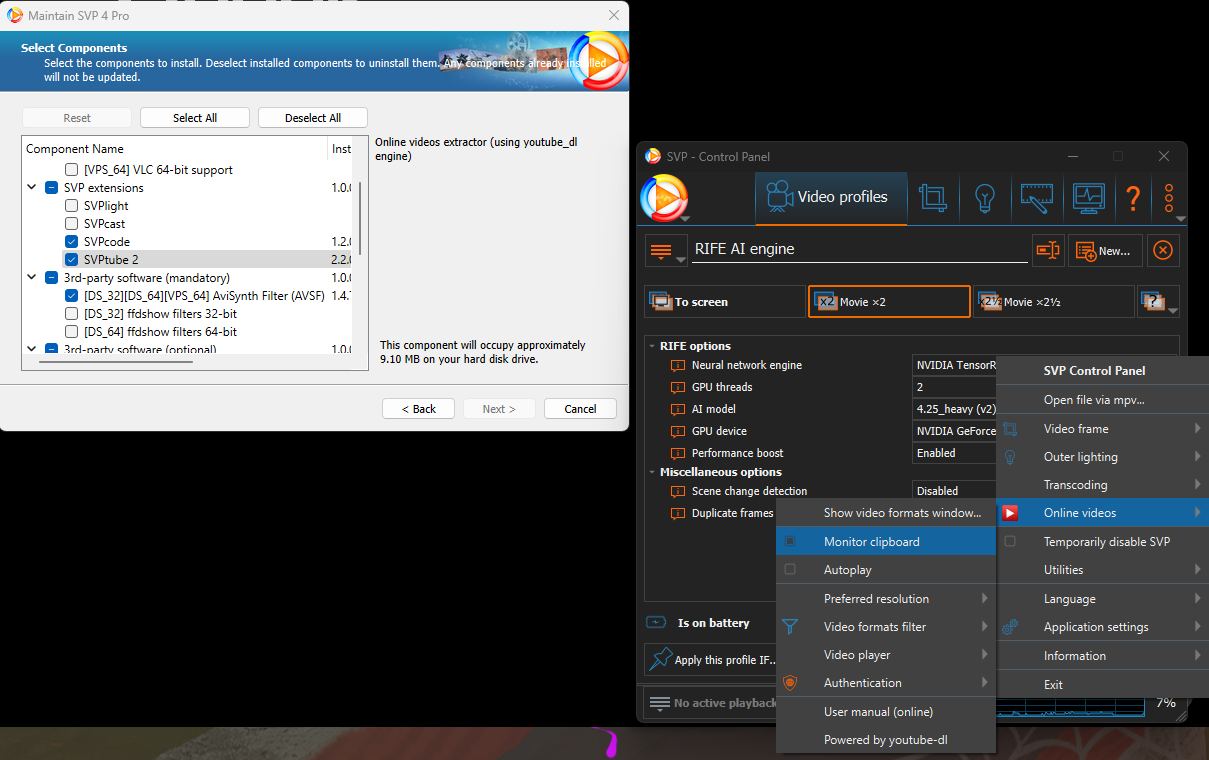The height and width of the screenshot is (760, 1209).
Task: Click the Deselect All button
Action: click(313, 118)
